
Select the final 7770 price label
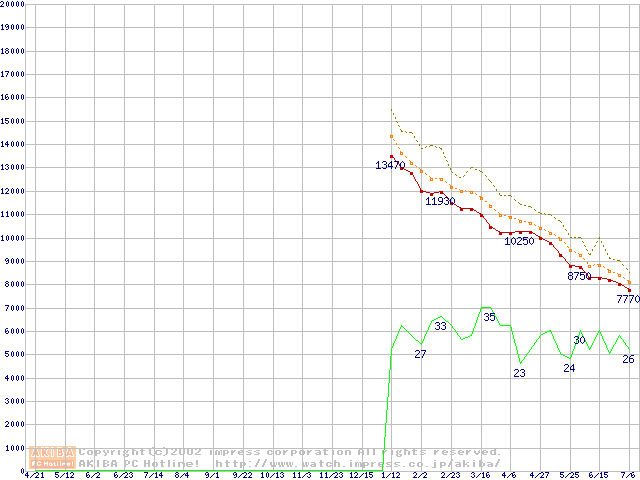627,299
